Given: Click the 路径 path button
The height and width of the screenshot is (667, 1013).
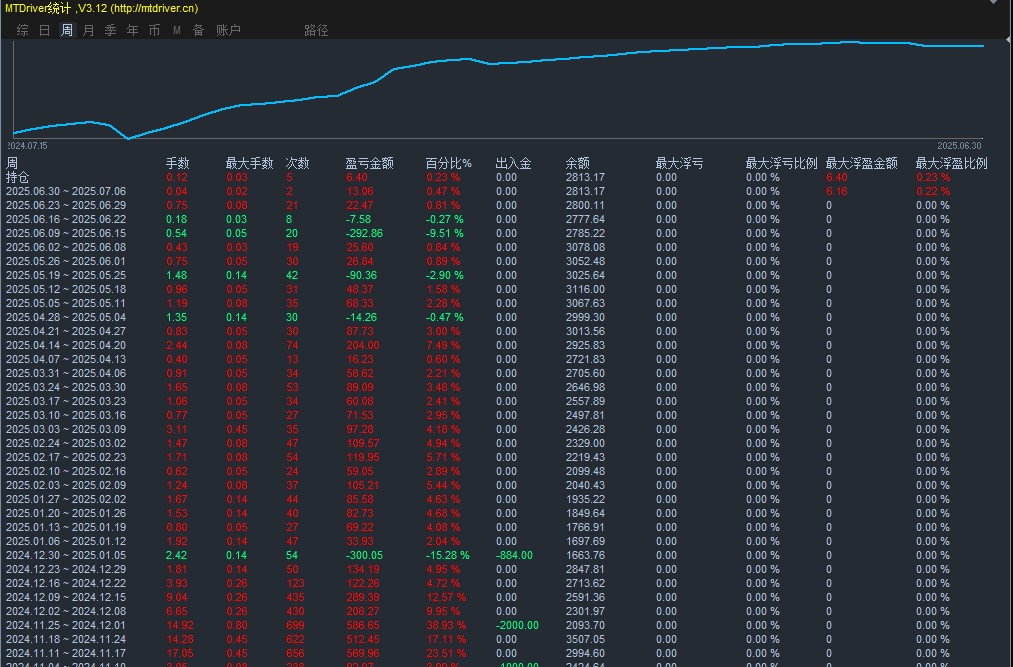Looking at the screenshot, I should [316, 30].
